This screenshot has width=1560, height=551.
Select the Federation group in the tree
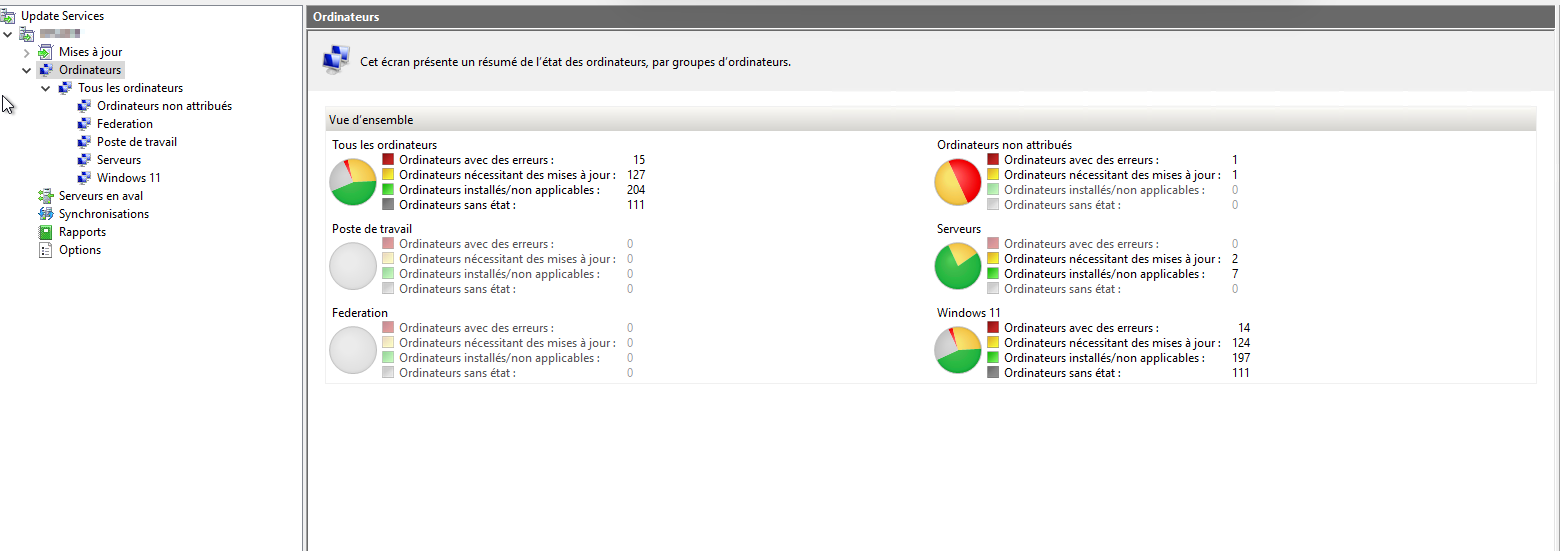click(x=125, y=124)
